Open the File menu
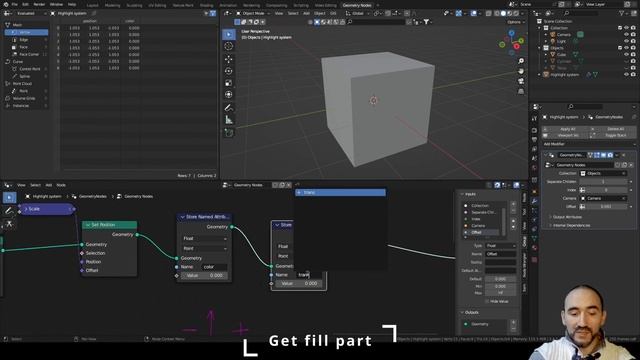 [15, 4]
